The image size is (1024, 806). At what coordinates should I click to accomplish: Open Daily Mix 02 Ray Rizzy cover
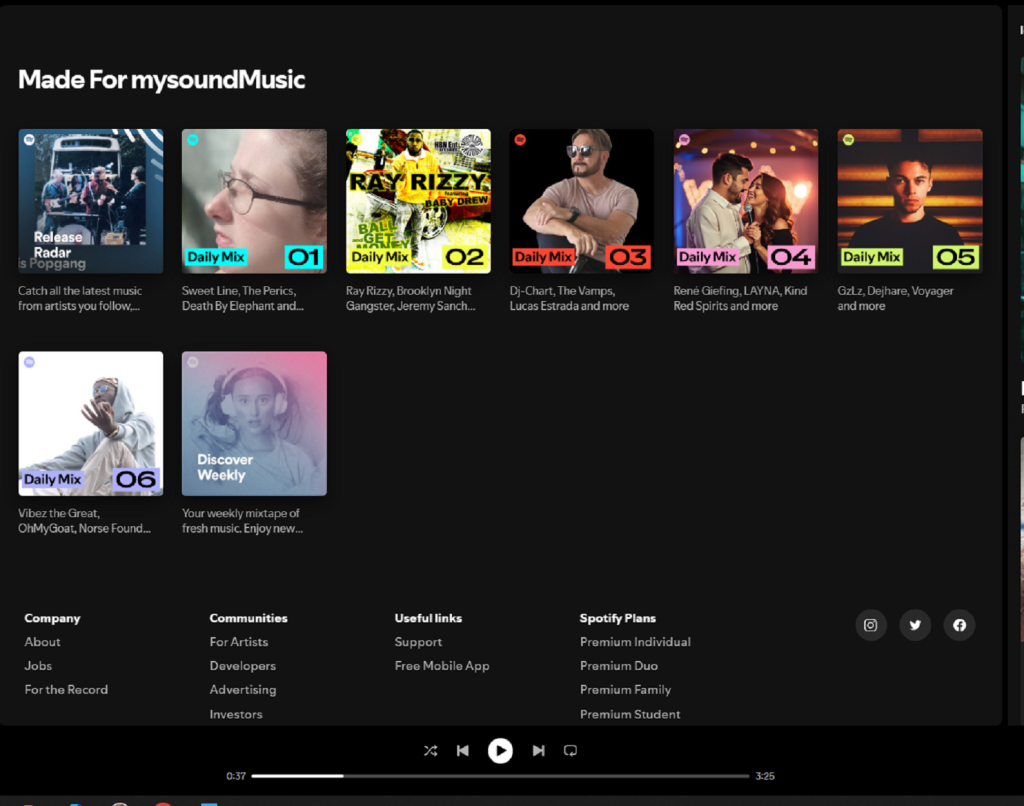pos(418,201)
